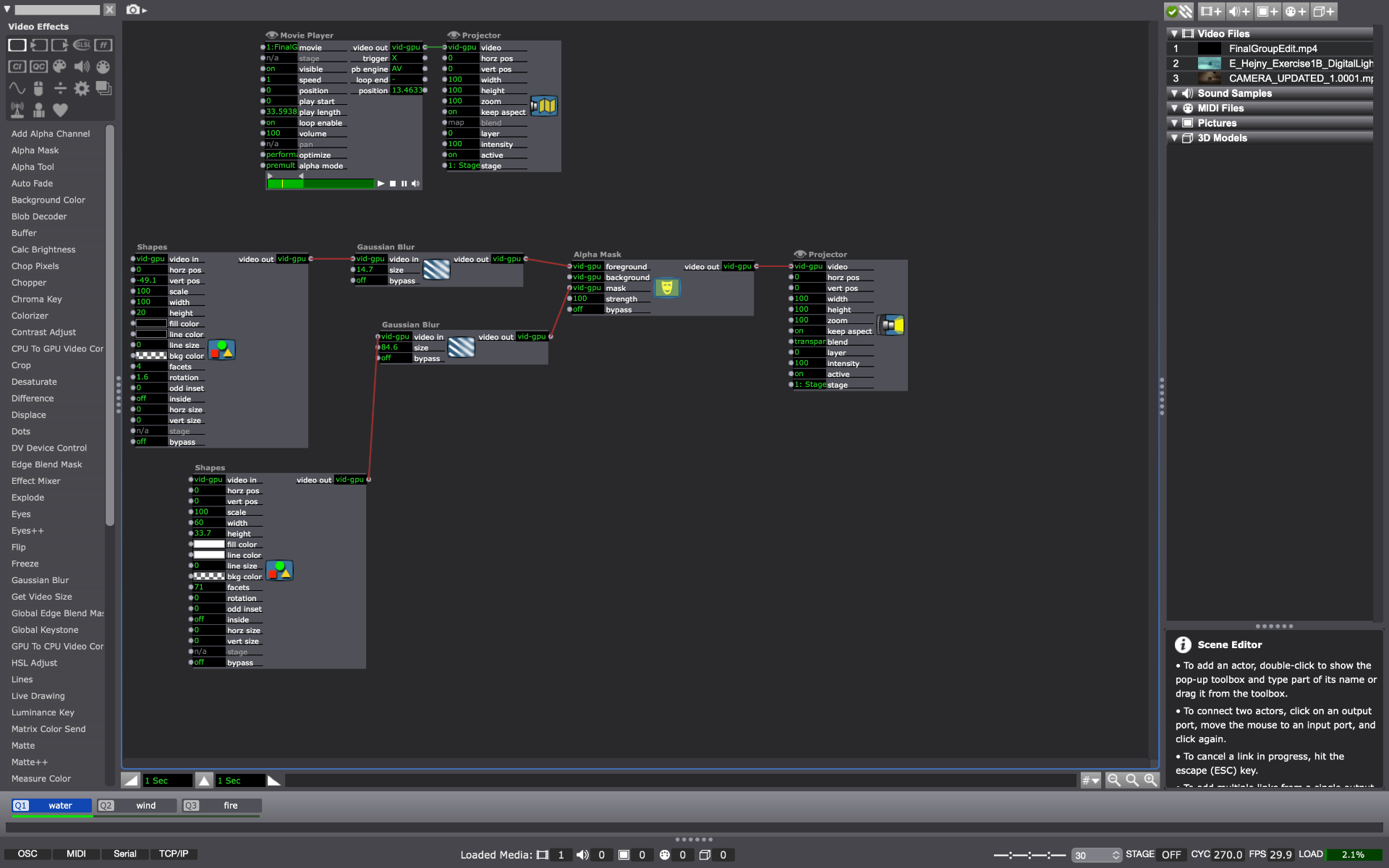Switch to the Q3 fire scene
Screen dimensions: 1389x868
click(221, 805)
